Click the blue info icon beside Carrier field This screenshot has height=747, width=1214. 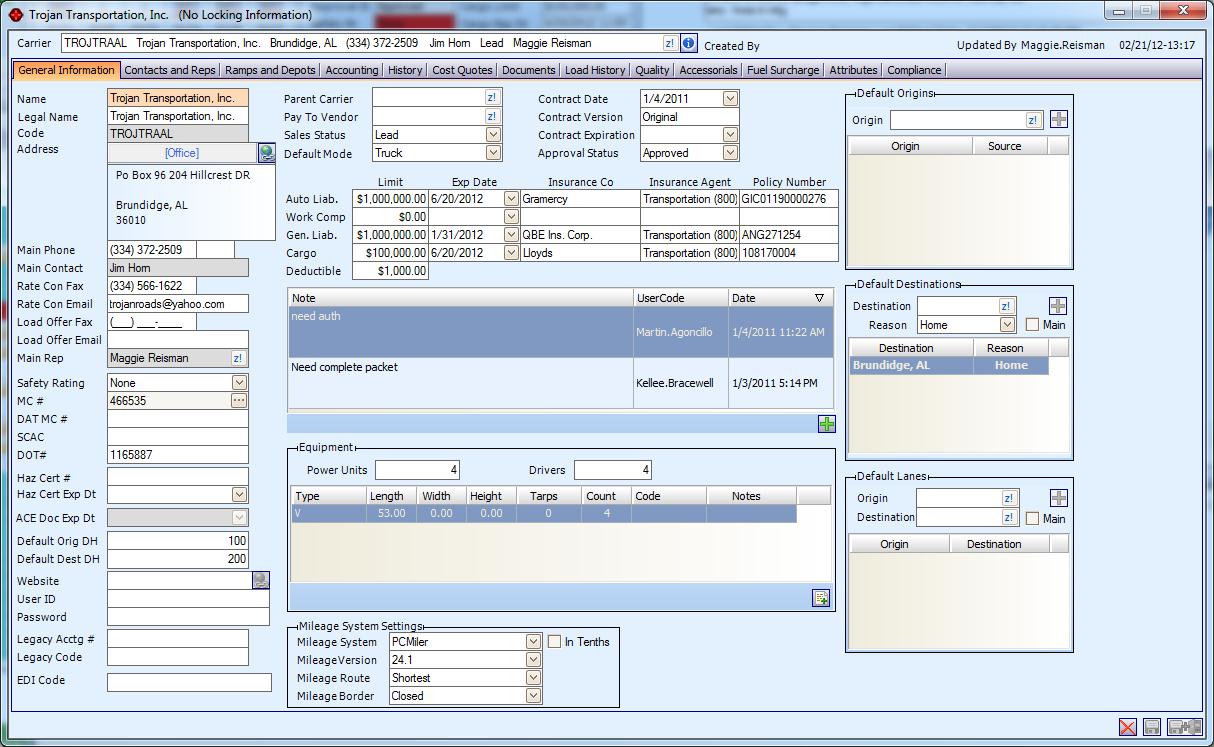[x=688, y=44]
